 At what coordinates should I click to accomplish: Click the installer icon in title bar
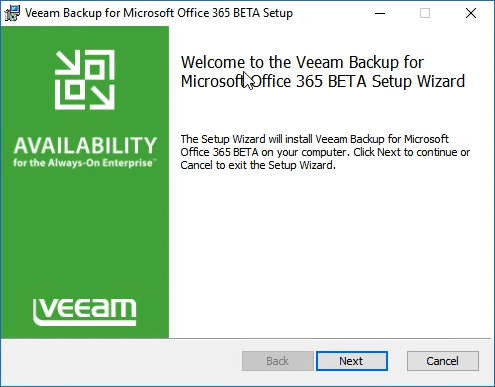[x=12, y=13]
